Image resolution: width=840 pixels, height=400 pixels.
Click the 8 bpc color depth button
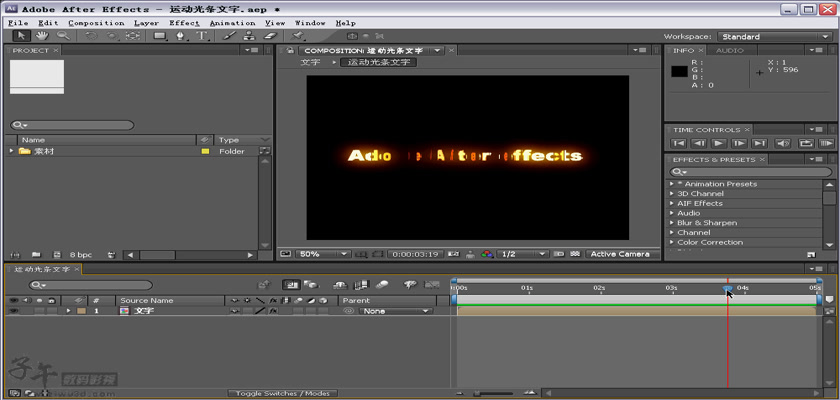coord(81,255)
